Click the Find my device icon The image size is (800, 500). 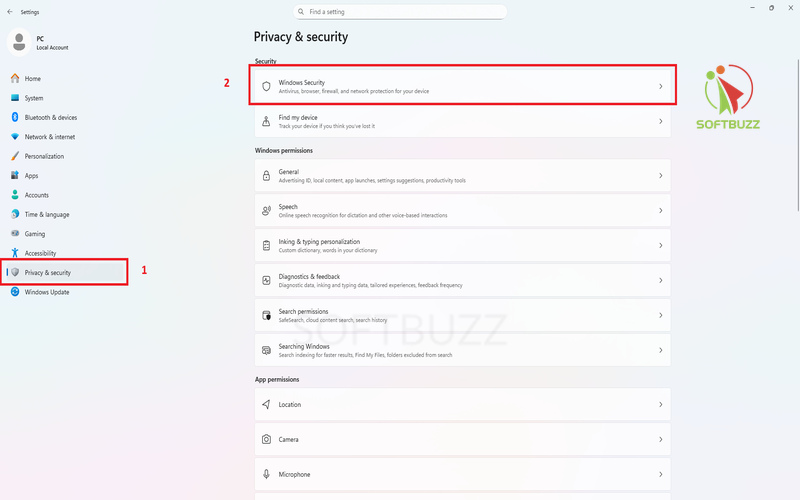click(266, 121)
